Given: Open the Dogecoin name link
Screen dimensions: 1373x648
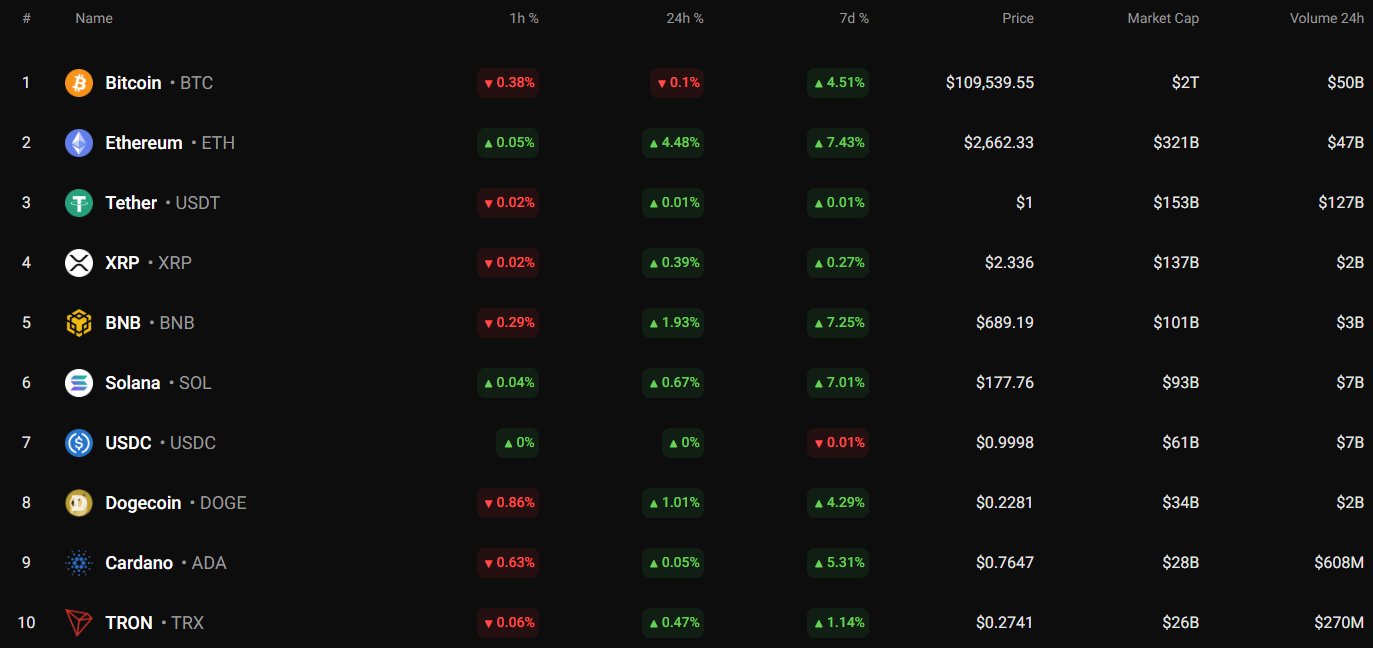Looking at the screenshot, I should tap(143, 503).
